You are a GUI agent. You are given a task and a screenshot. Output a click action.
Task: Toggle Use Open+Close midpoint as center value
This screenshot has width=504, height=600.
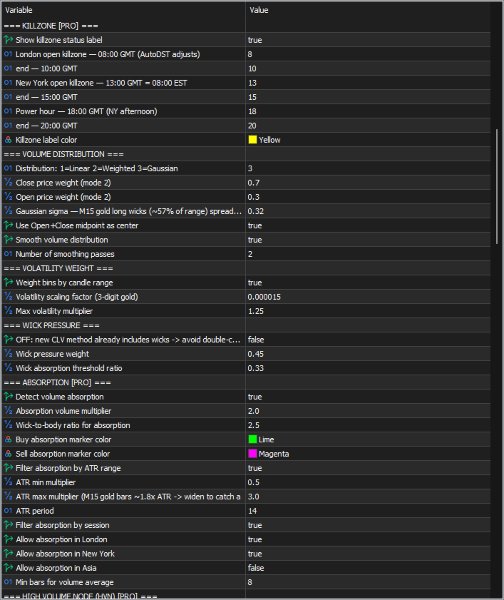tap(255, 225)
